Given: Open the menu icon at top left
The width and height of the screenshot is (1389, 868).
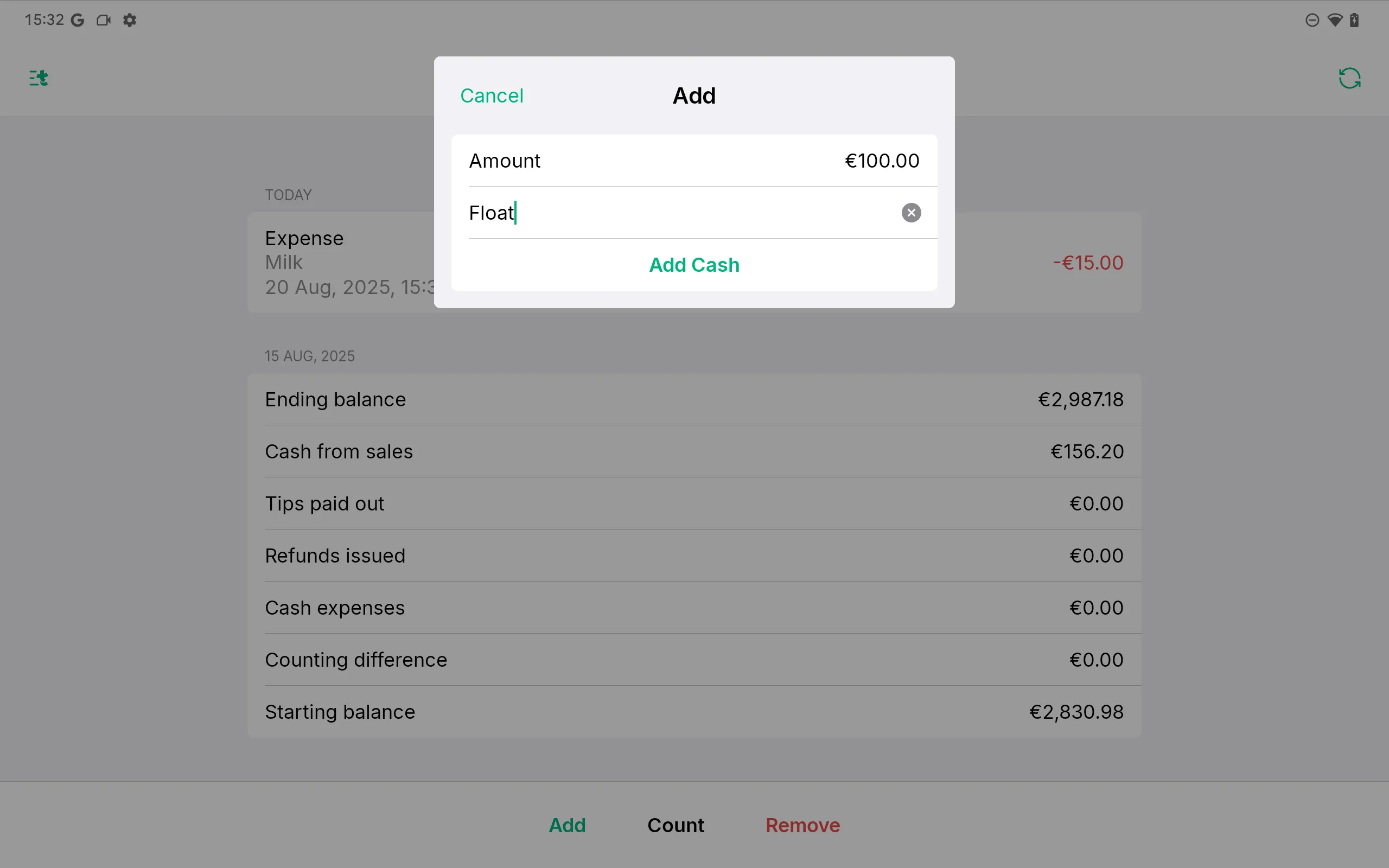Looking at the screenshot, I should click(39, 78).
